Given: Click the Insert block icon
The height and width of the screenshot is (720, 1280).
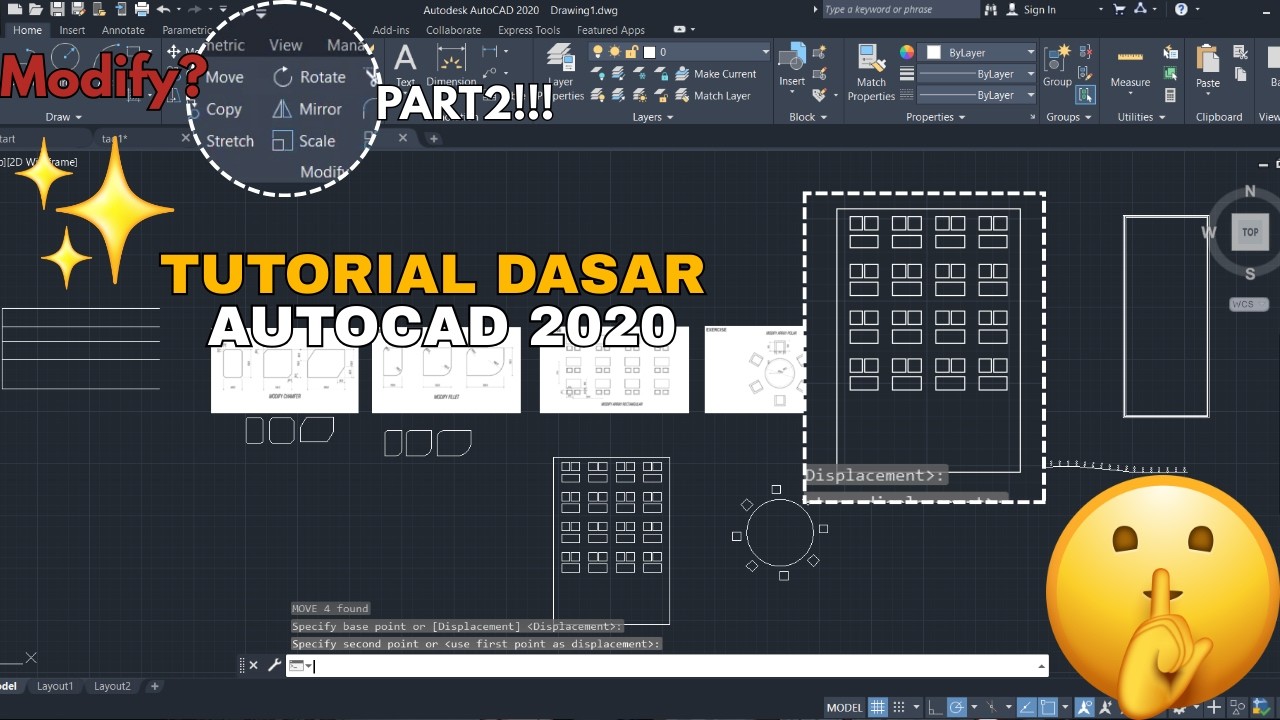Looking at the screenshot, I should [792, 66].
